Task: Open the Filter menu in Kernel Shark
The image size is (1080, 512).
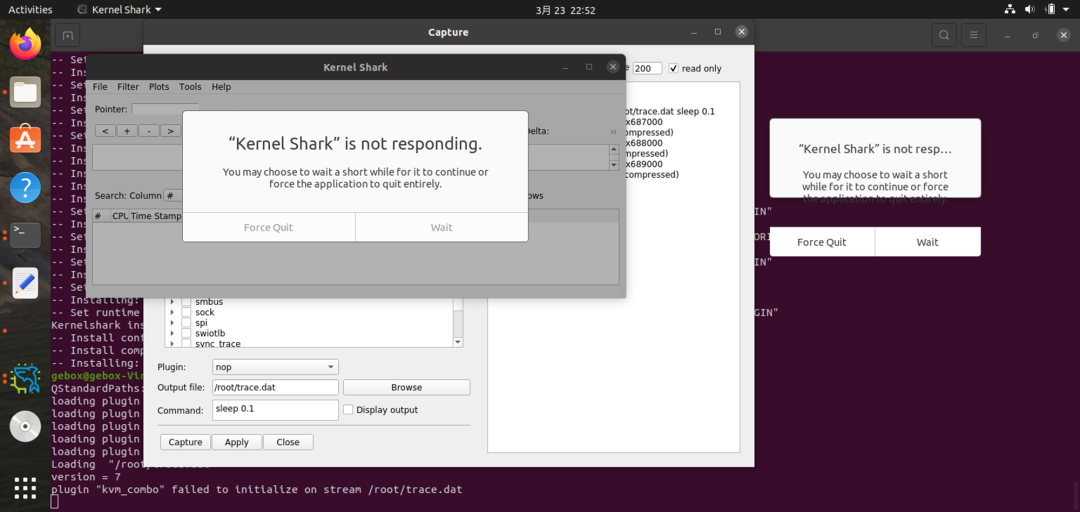Action: pos(128,87)
